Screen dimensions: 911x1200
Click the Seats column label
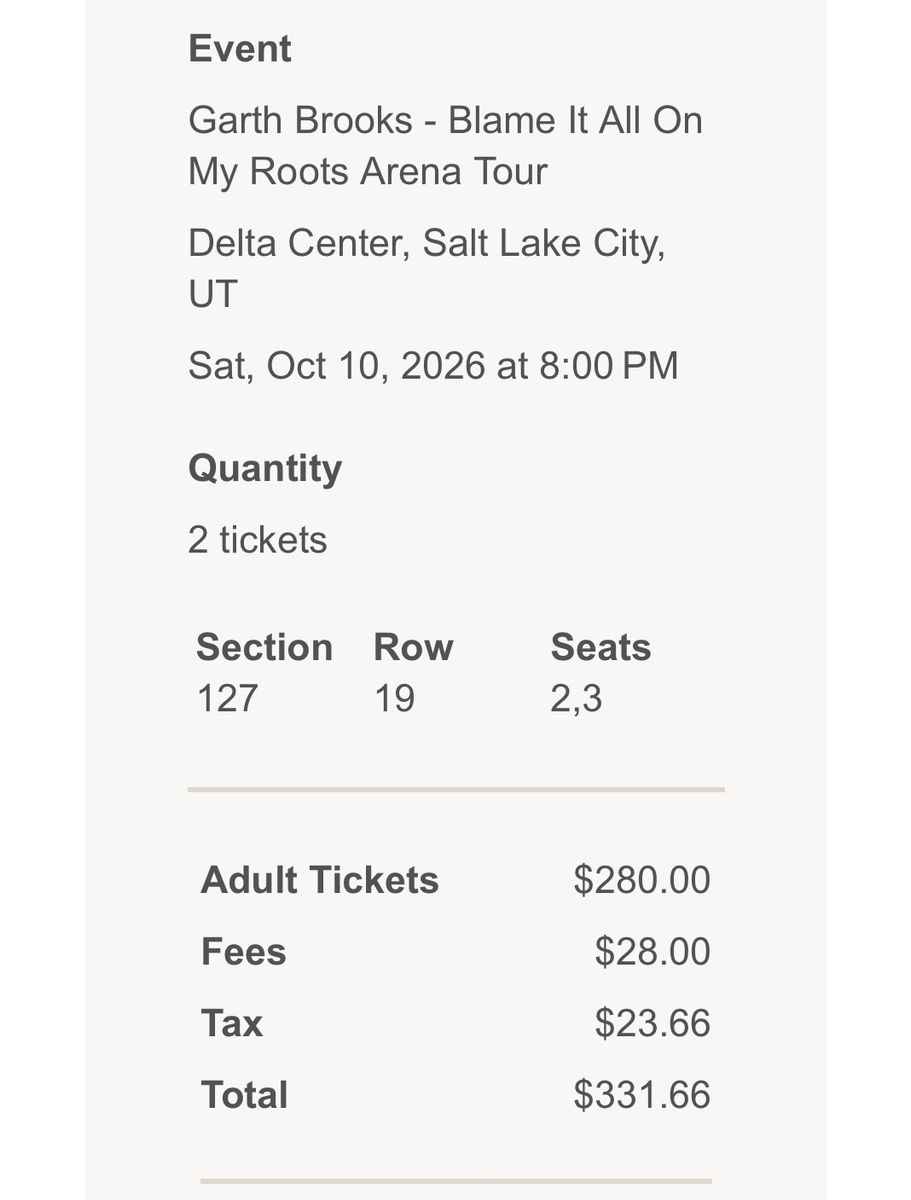click(600, 648)
